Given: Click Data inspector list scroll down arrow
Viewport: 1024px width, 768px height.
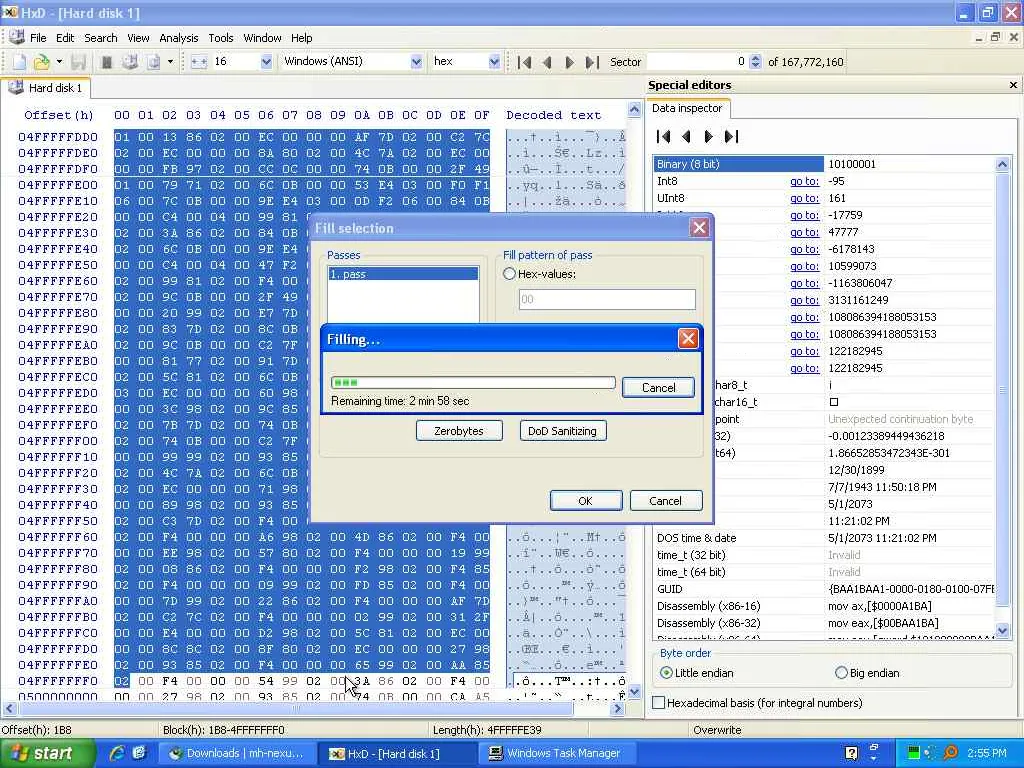Looking at the screenshot, I should point(1002,630).
